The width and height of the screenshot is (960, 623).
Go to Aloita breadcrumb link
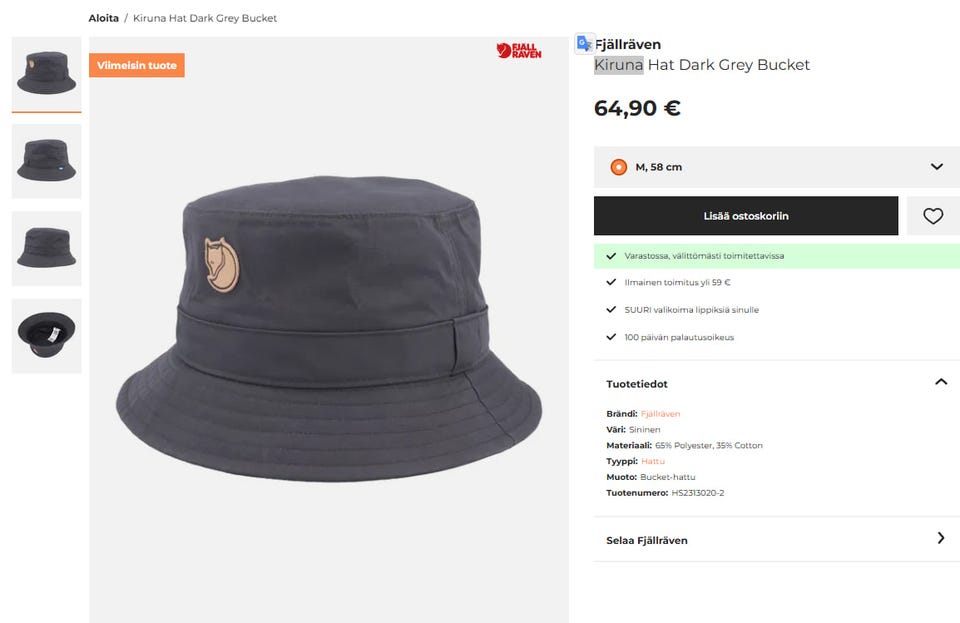tap(103, 18)
